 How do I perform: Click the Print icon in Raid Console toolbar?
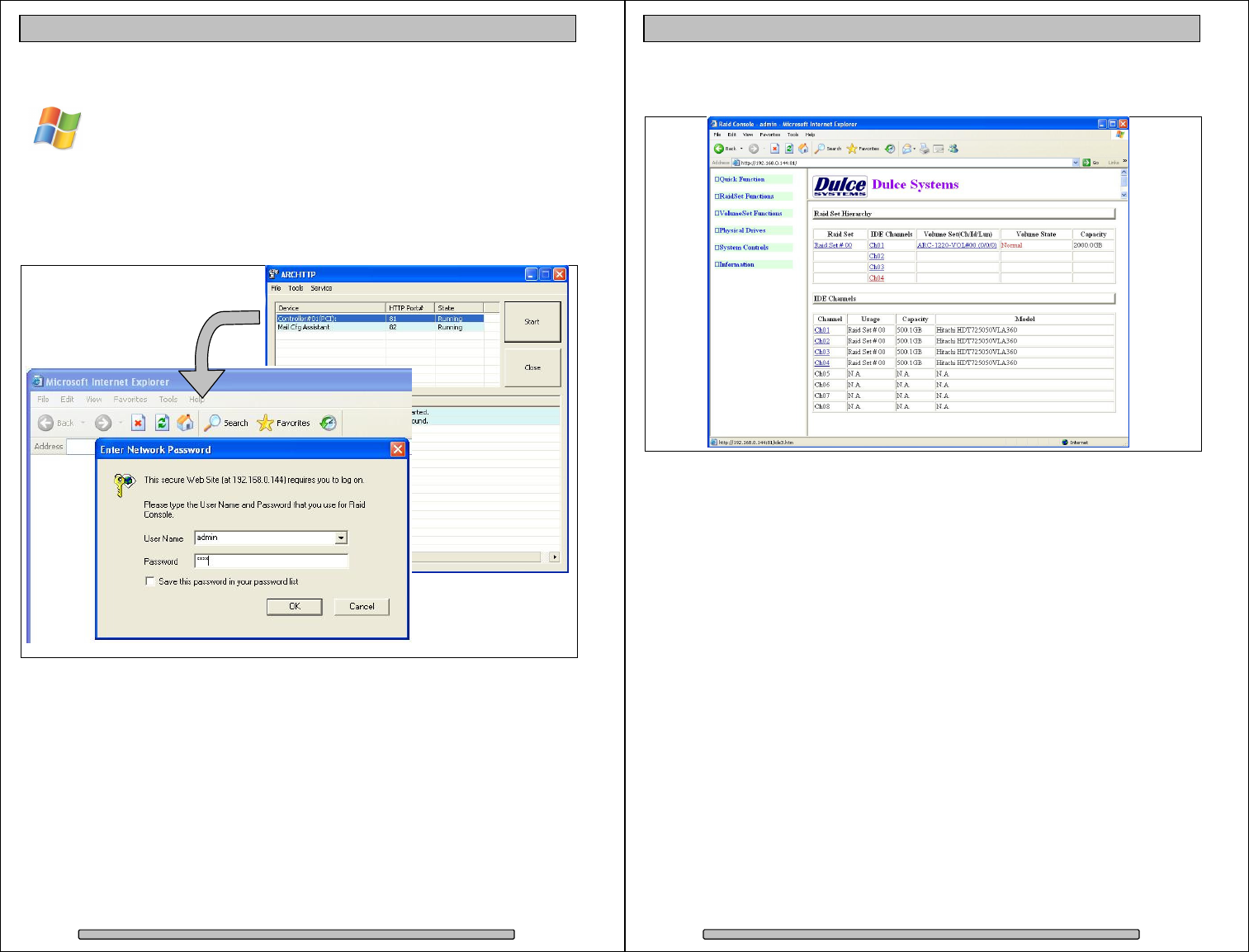point(925,149)
